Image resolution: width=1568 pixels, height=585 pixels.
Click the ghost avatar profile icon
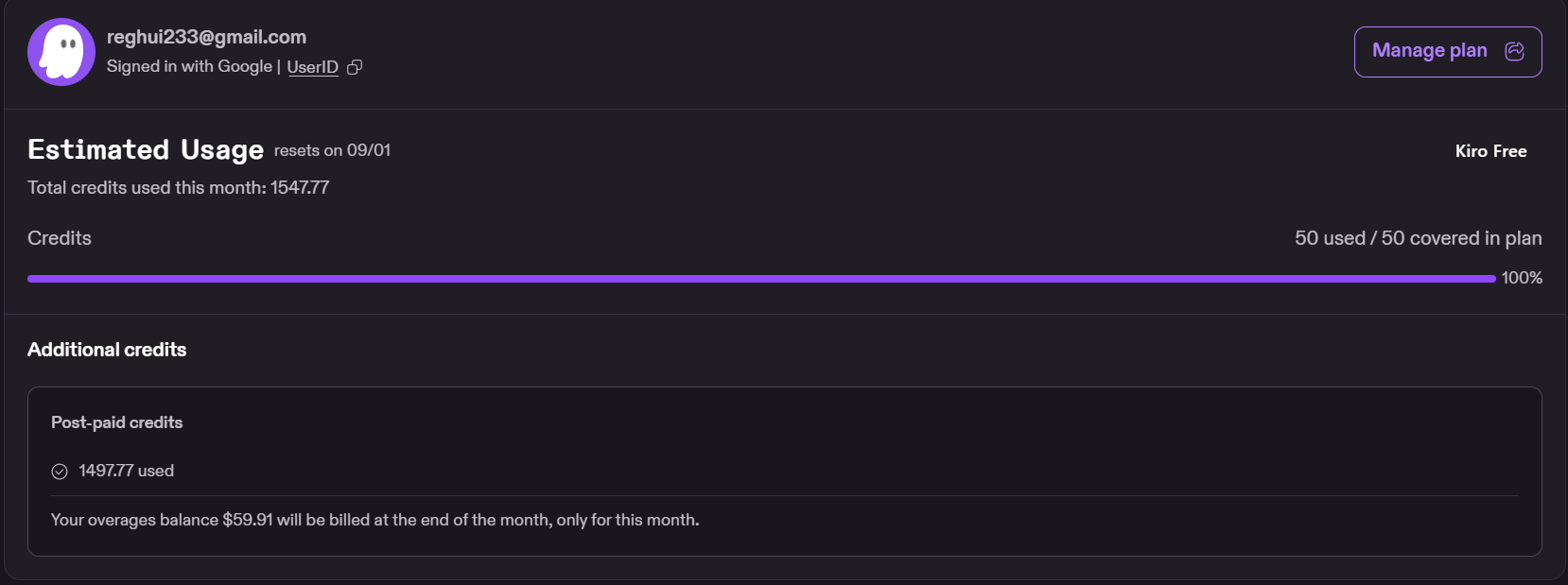[x=61, y=52]
